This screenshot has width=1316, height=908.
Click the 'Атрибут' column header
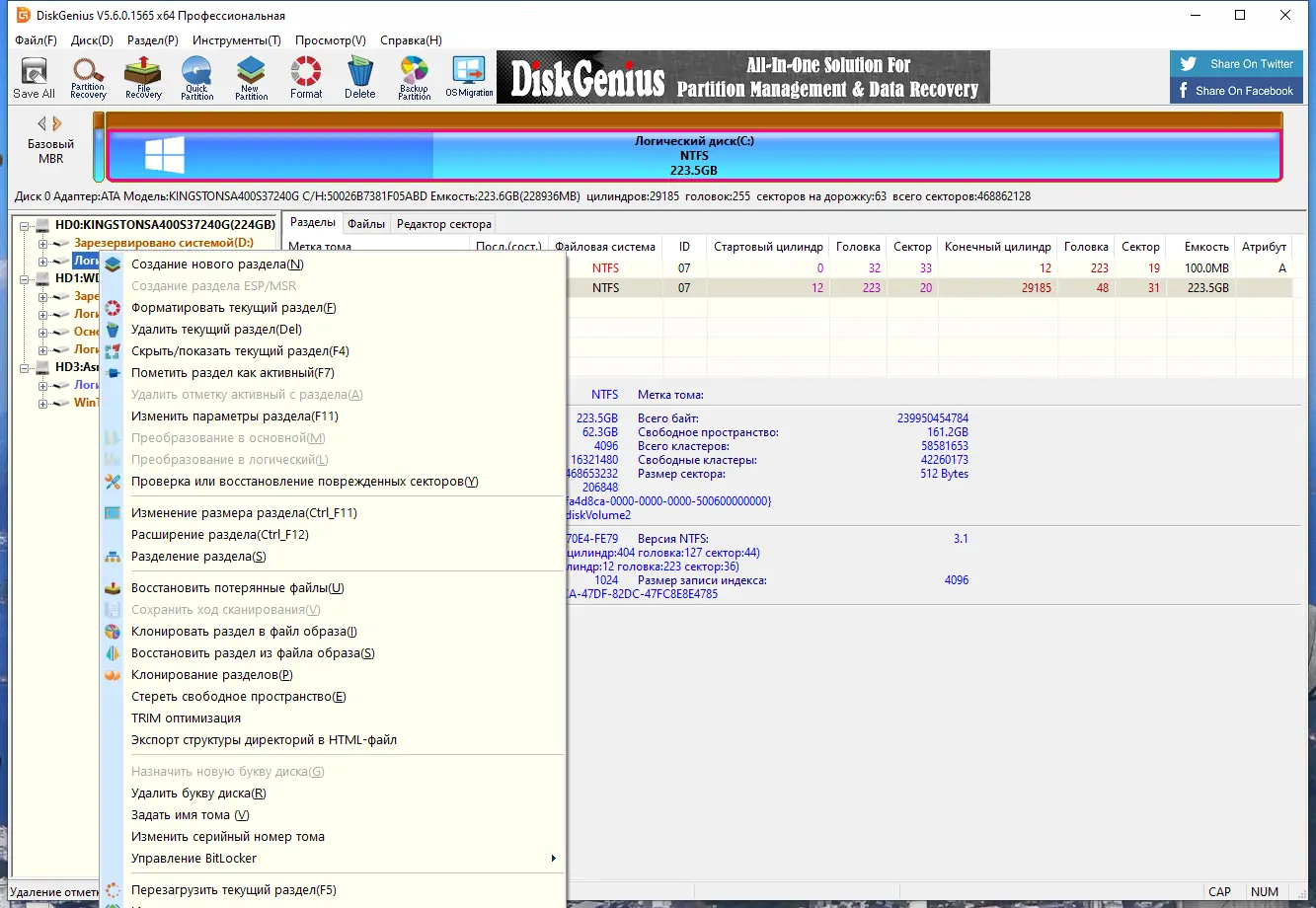coord(1264,247)
